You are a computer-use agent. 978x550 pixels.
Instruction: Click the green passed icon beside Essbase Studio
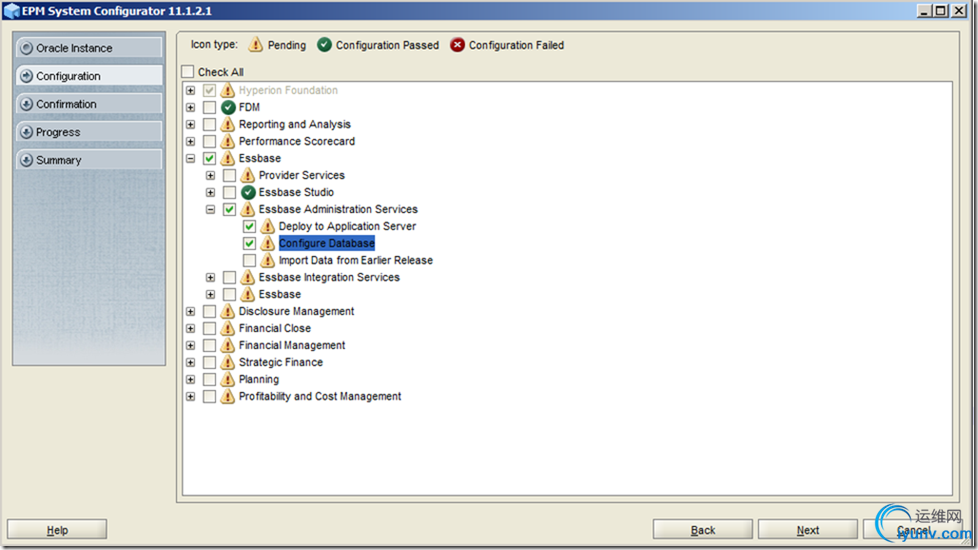pos(248,192)
